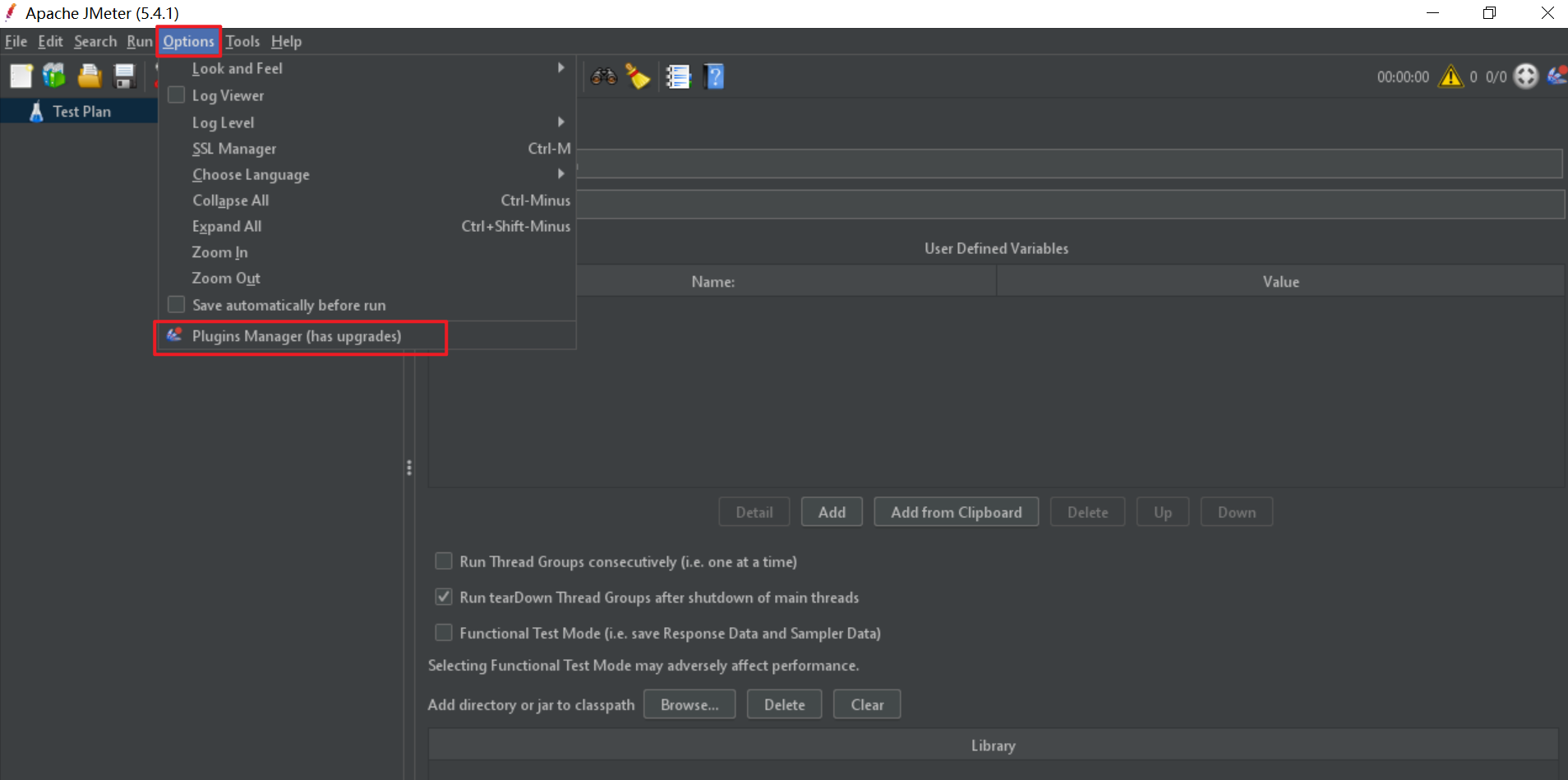This screenshot has height=780, width=1568.
Task: Click the Delete button under variables table
Action: (1087, 512)
